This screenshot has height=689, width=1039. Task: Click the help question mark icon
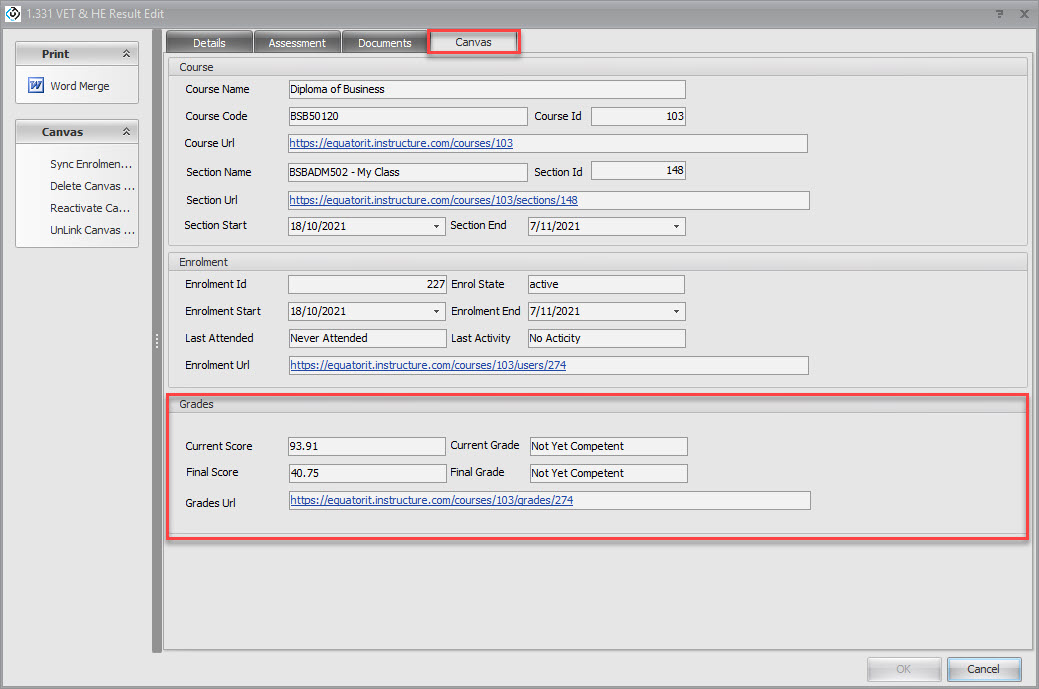pos(1000,14)
